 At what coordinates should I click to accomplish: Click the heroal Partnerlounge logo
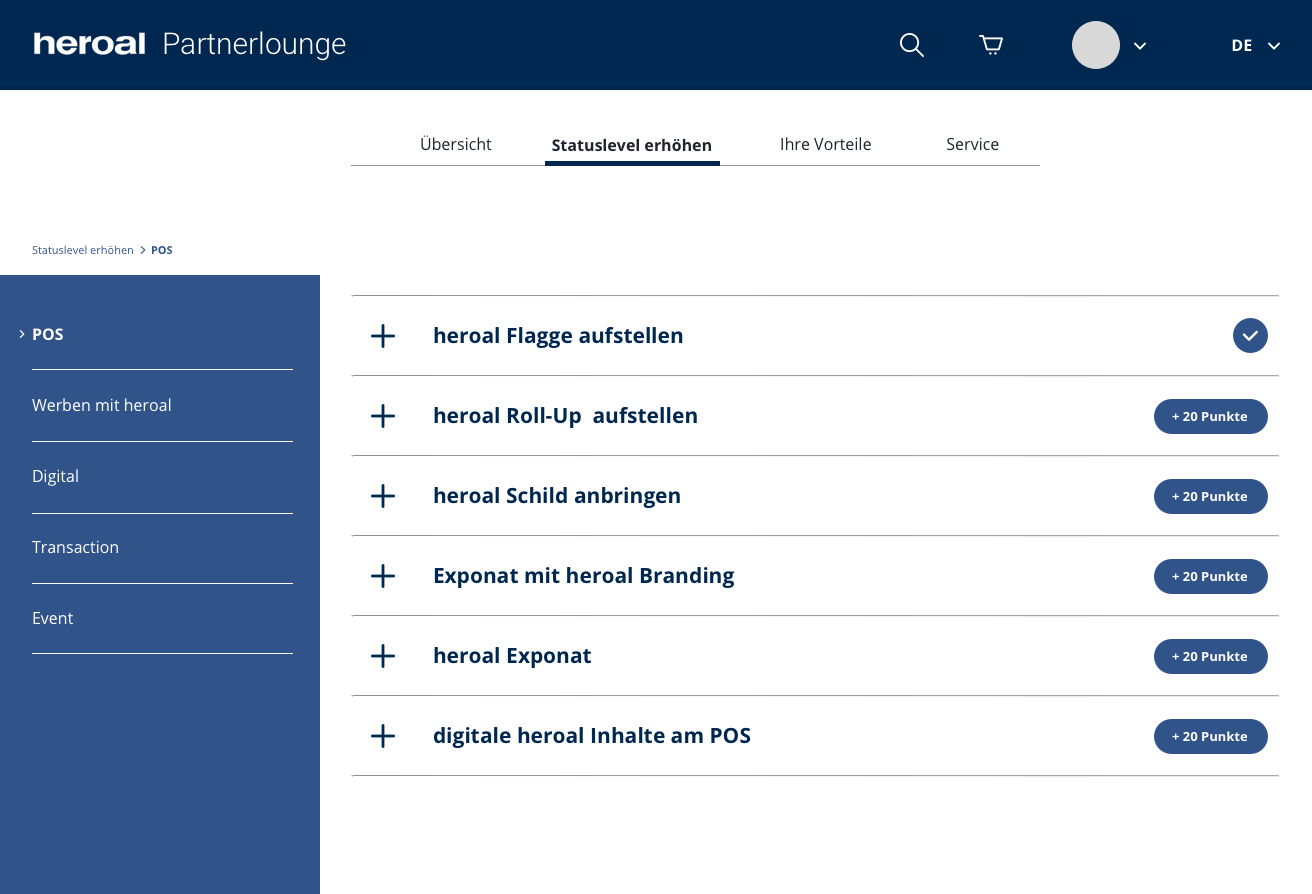coord(190,44)
